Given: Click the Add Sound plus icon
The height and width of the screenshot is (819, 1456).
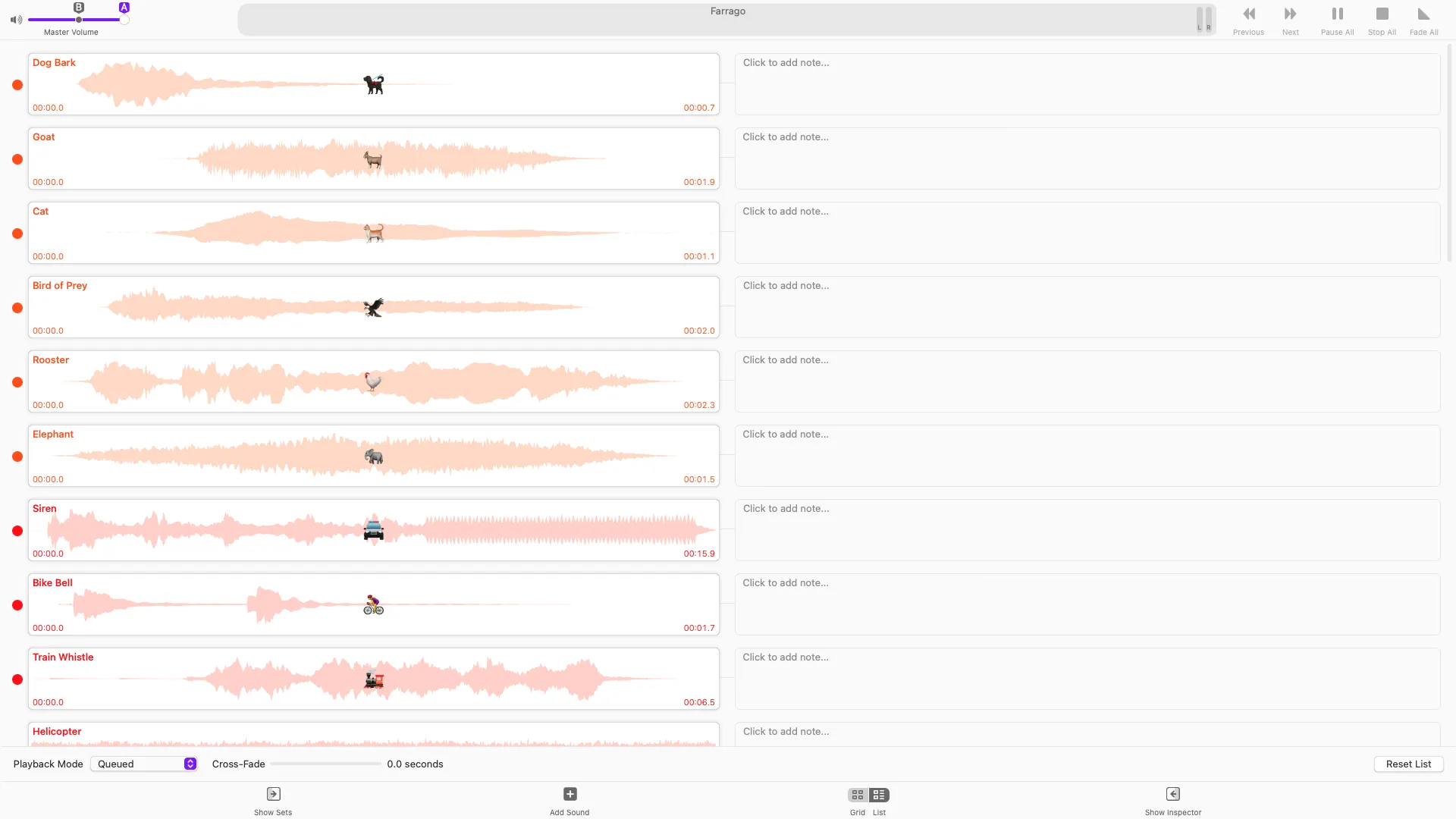Looking at the screenshot, I should (x=570, y=794).
